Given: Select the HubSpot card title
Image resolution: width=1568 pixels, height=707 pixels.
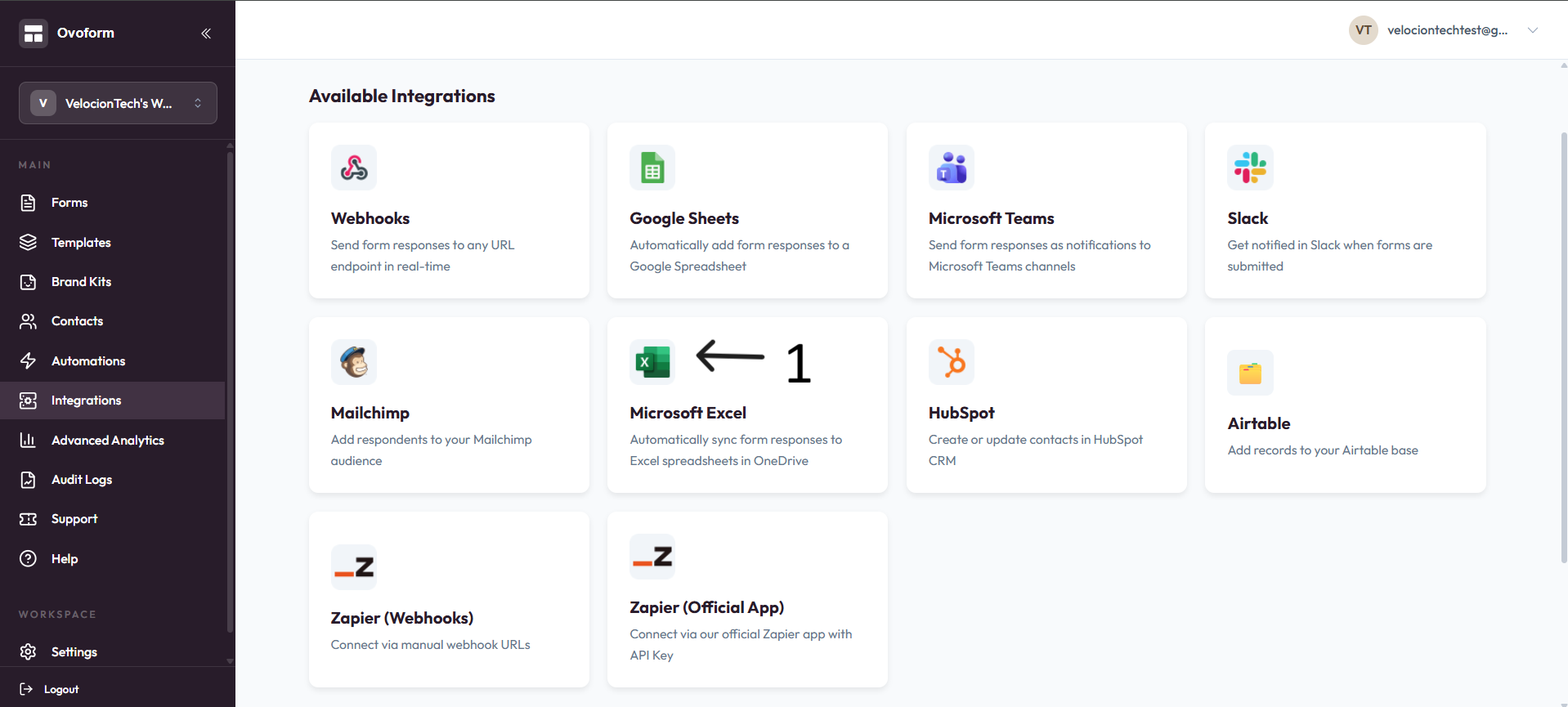Looking at the screenshot, I should [x=961, y=413].
